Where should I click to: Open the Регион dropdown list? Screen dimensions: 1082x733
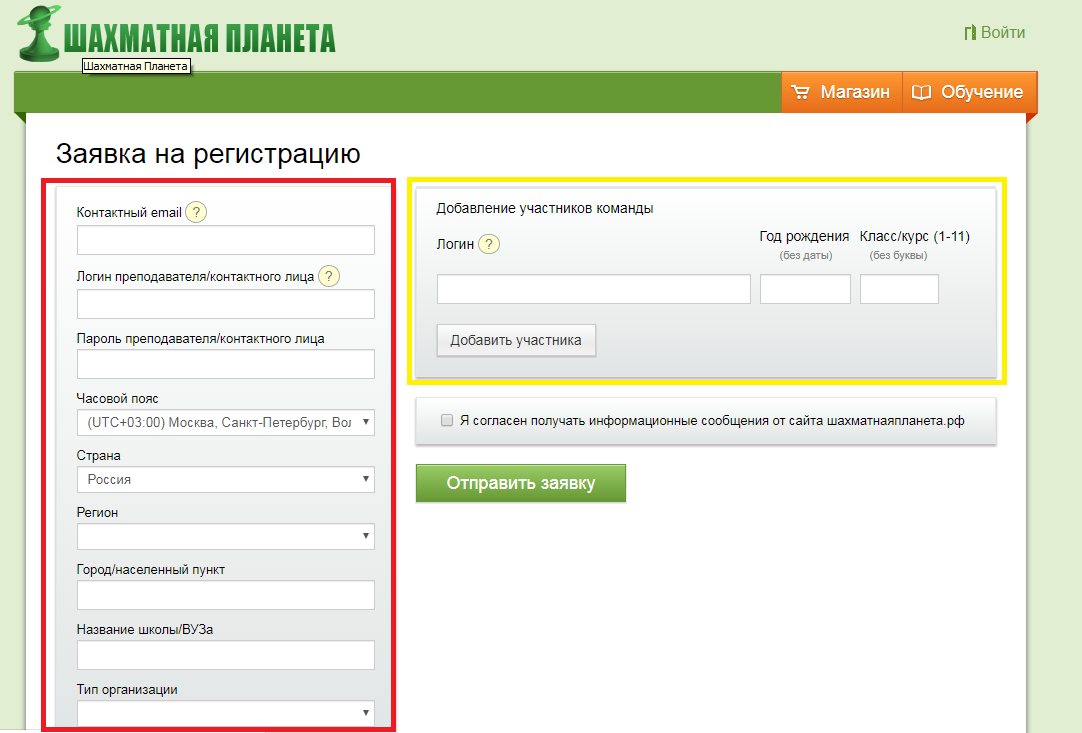point(225,536)
